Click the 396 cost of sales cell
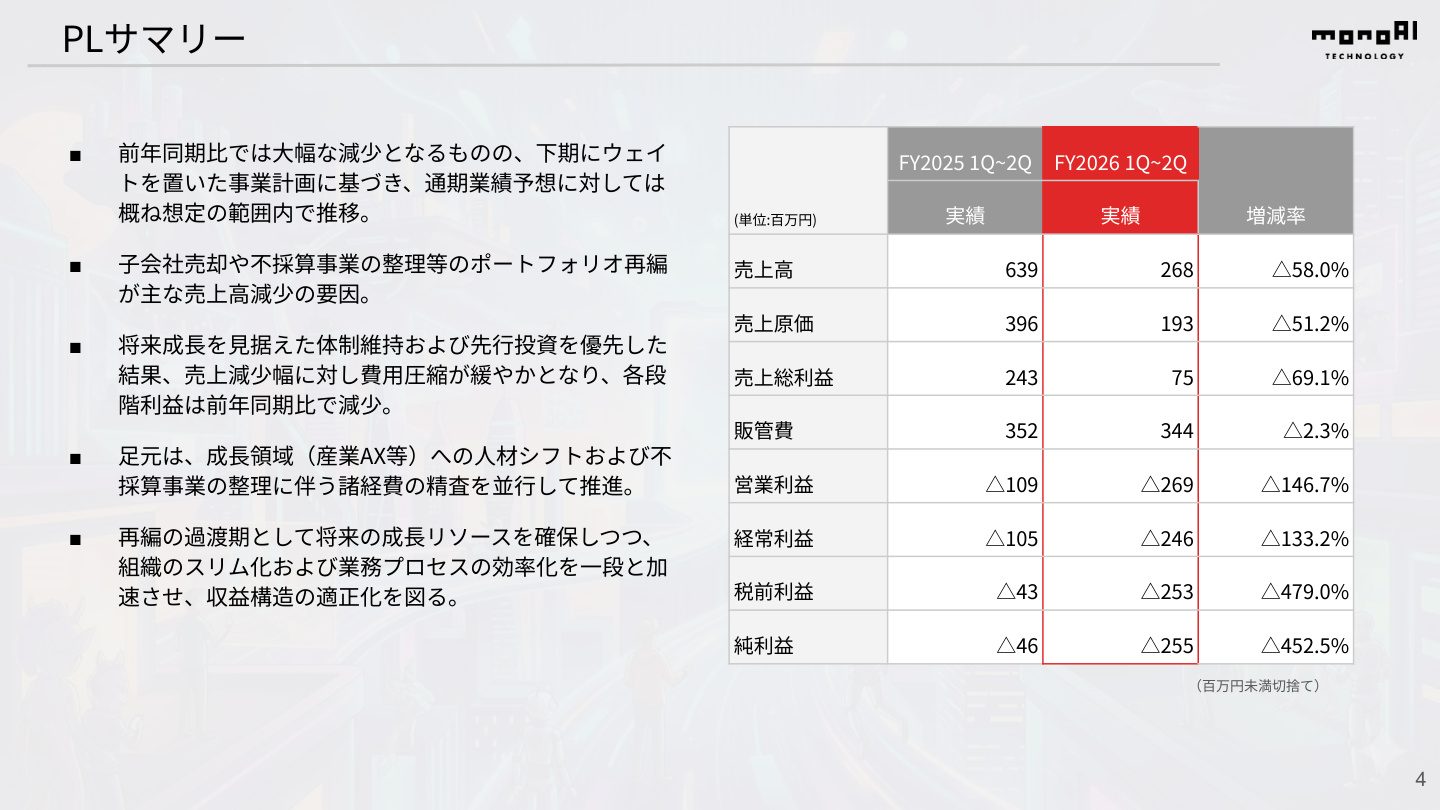 [965, 316]
